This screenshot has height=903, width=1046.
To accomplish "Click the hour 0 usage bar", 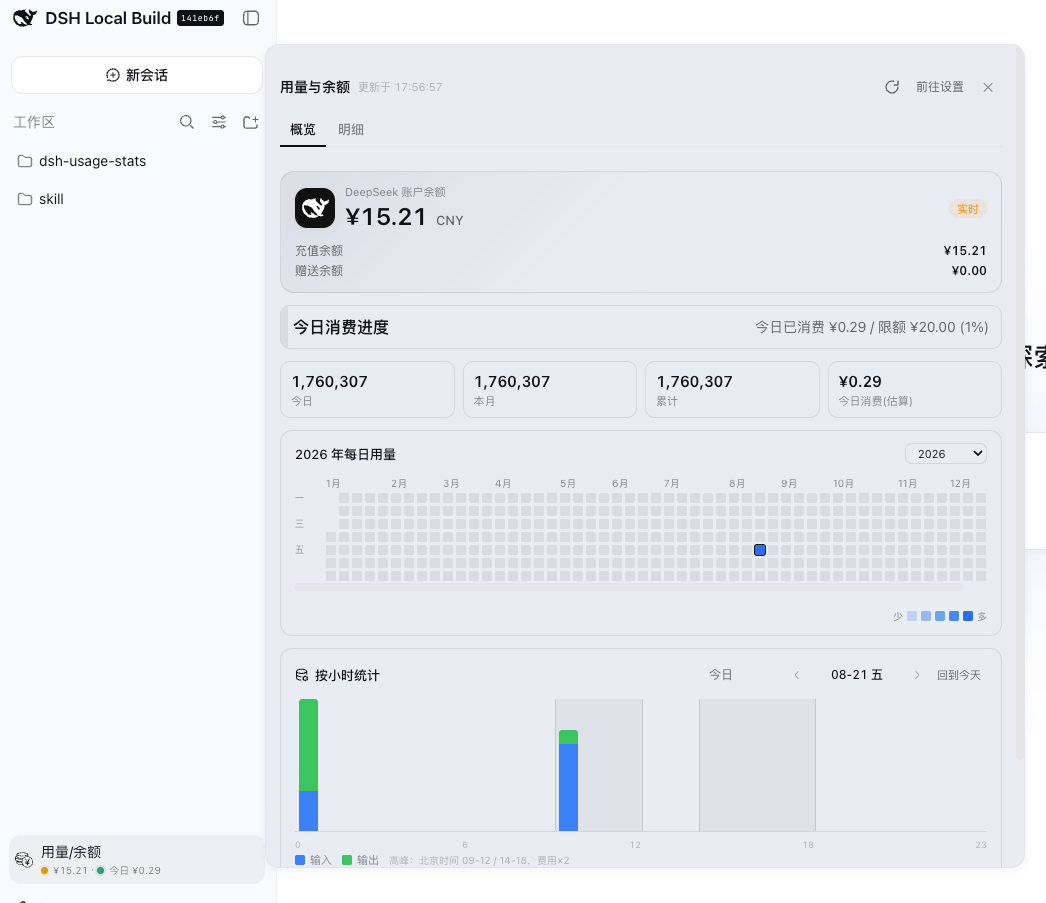I will click(x=308, y=765).
